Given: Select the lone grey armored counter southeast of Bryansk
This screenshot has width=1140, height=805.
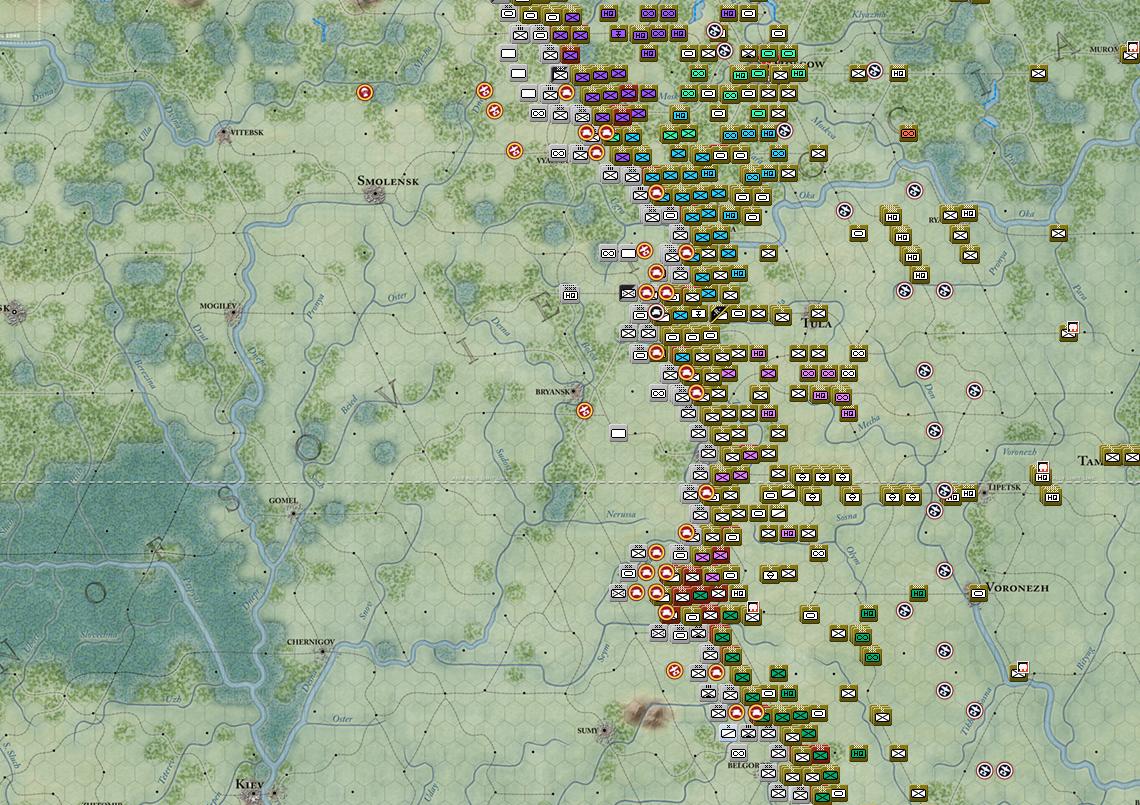Looking at the screenshot, I should [x=619, y=433].
